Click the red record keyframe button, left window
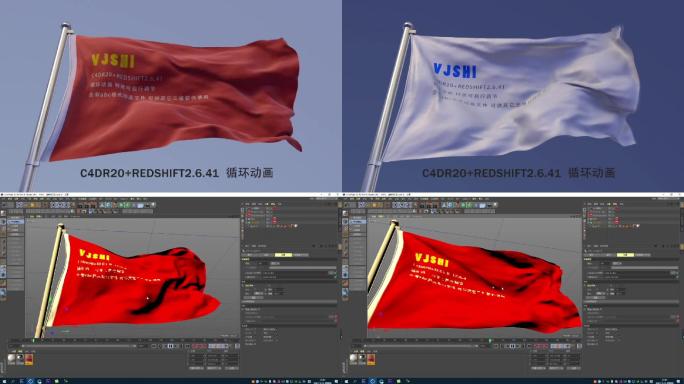684x384 pixels. pyautogui.click(x=195, y=346)
